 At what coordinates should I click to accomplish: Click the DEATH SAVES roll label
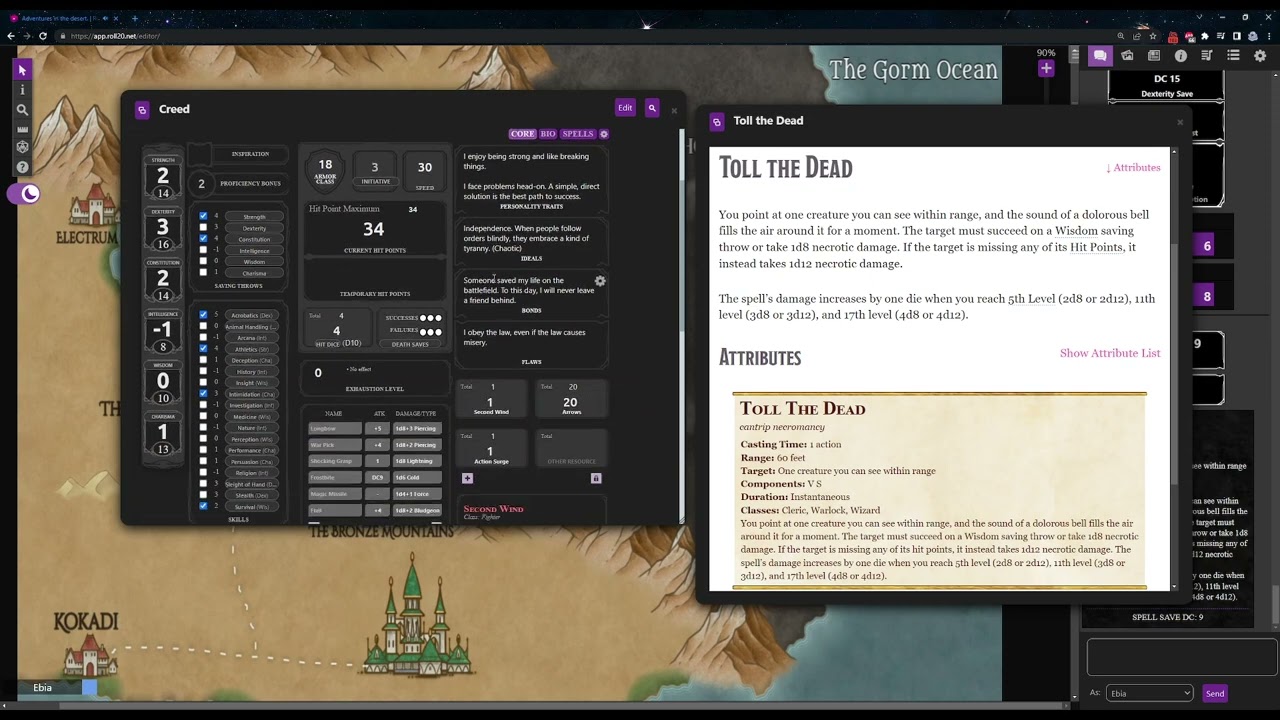click(412, 344)
